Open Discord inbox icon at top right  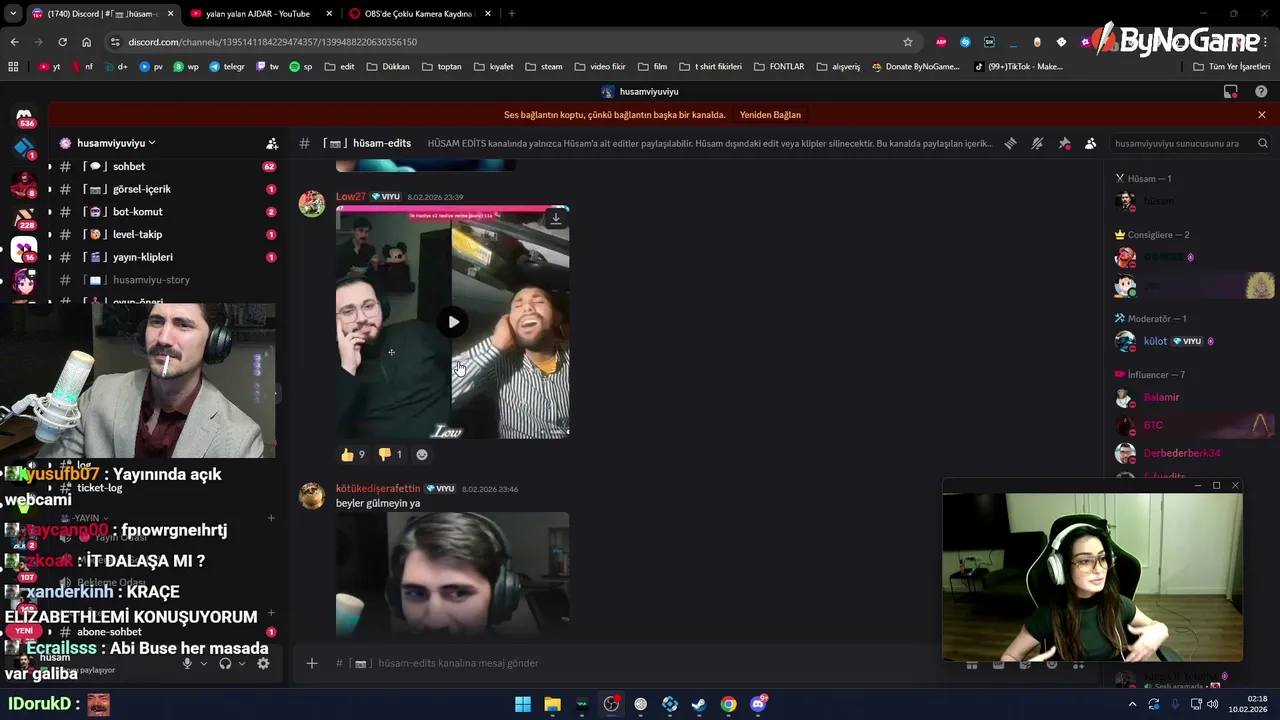click(1231, 91)
